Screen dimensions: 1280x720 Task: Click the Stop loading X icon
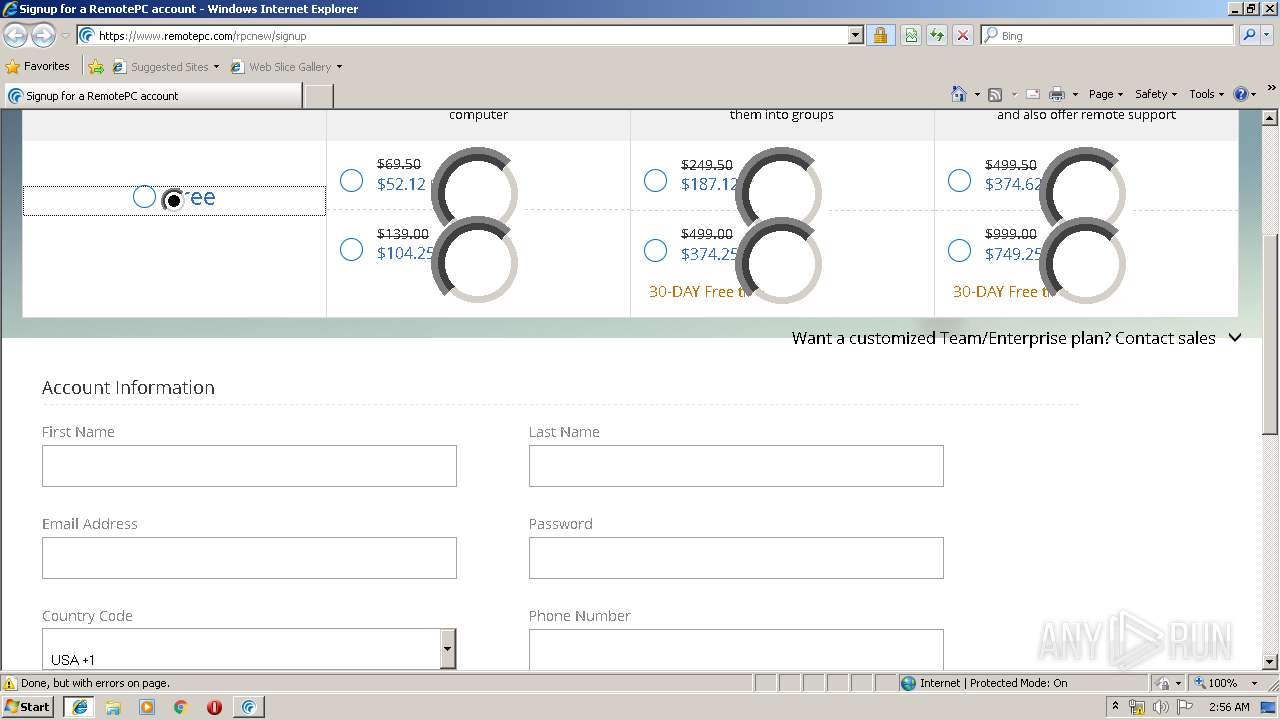(963, 35)
